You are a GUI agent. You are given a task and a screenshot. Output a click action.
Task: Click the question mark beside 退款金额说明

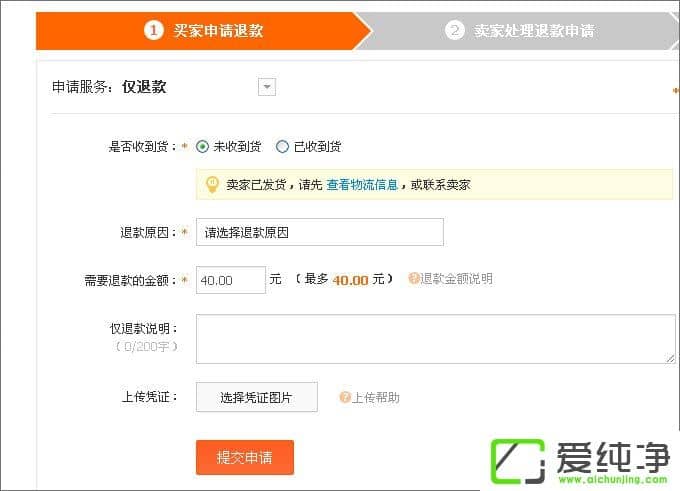tap(413, 279)
